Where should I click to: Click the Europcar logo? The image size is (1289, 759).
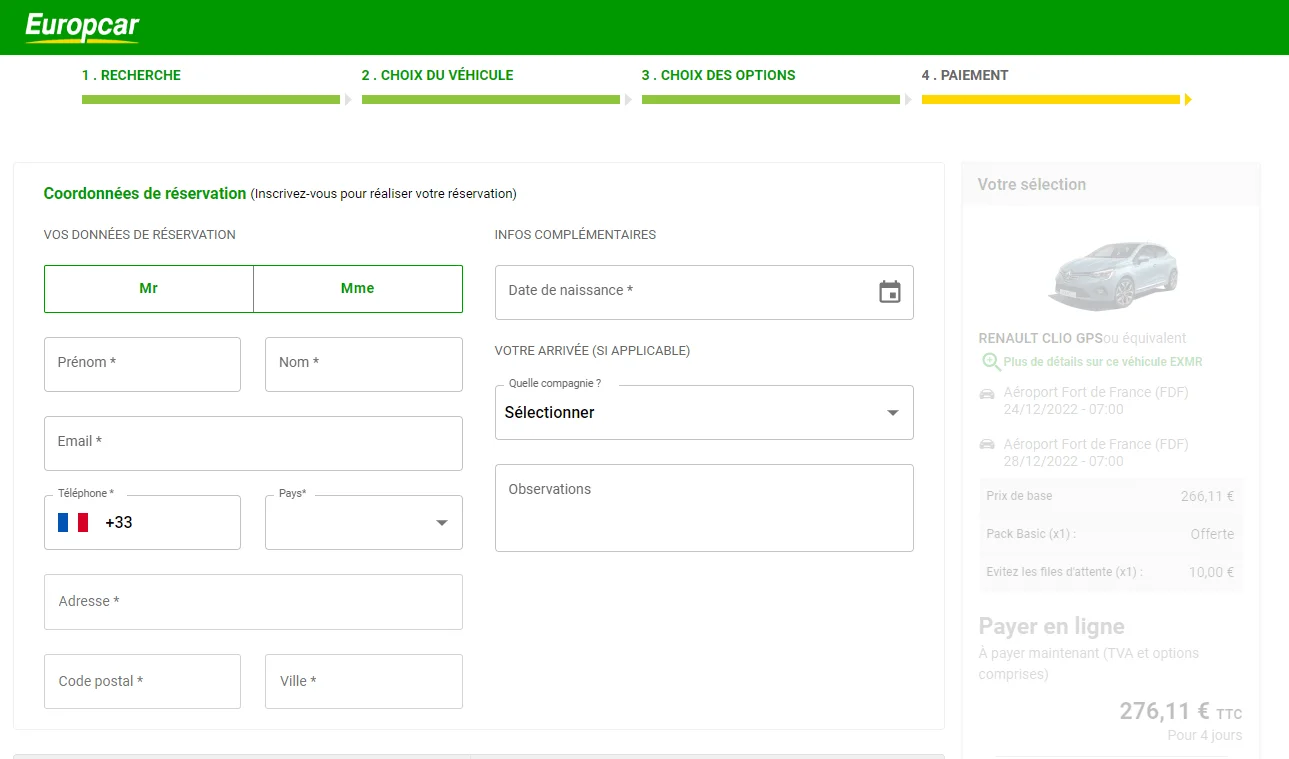[82, 27]
